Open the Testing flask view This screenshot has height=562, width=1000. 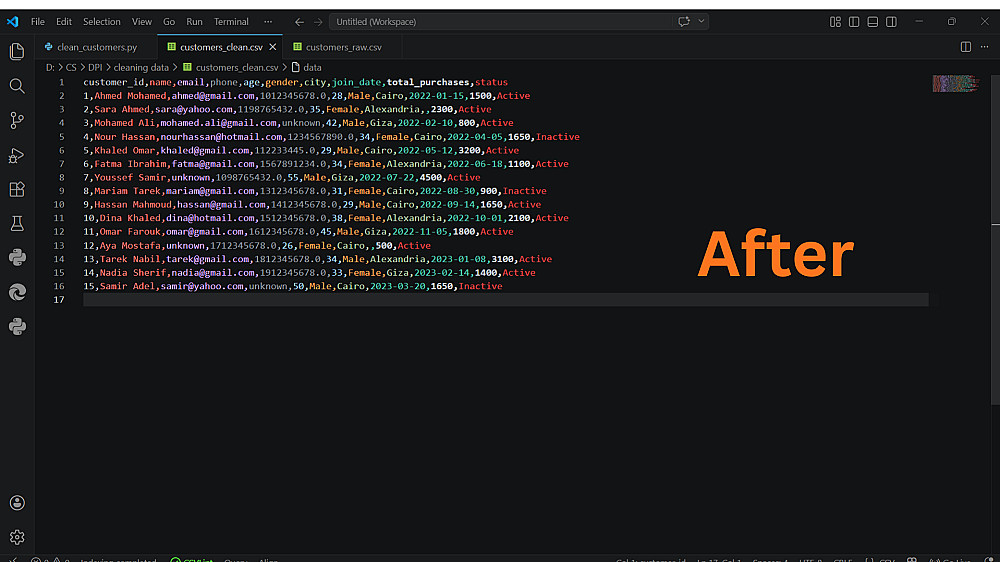pos(17,223)
